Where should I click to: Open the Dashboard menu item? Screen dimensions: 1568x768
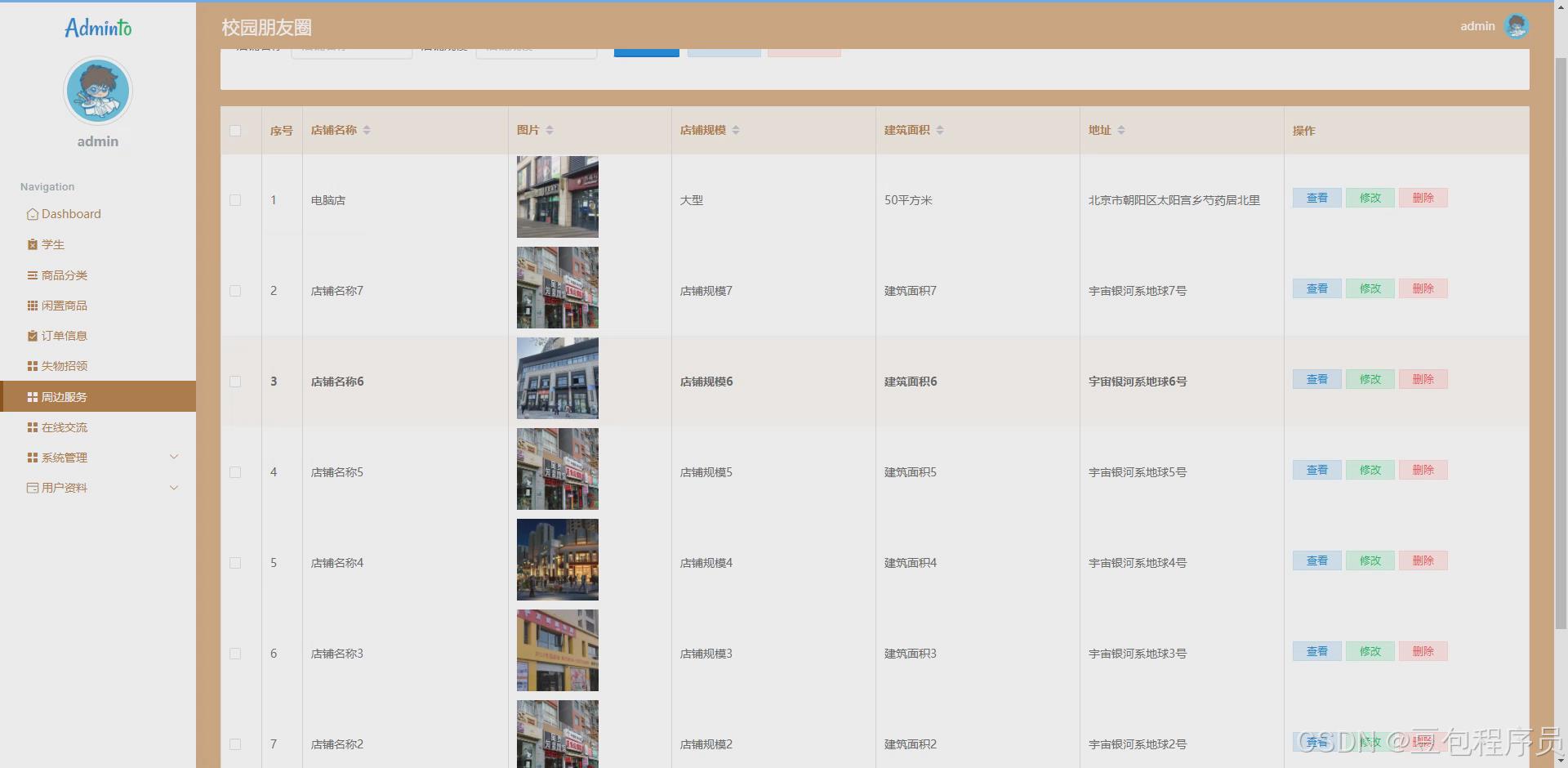click(98, 214)
